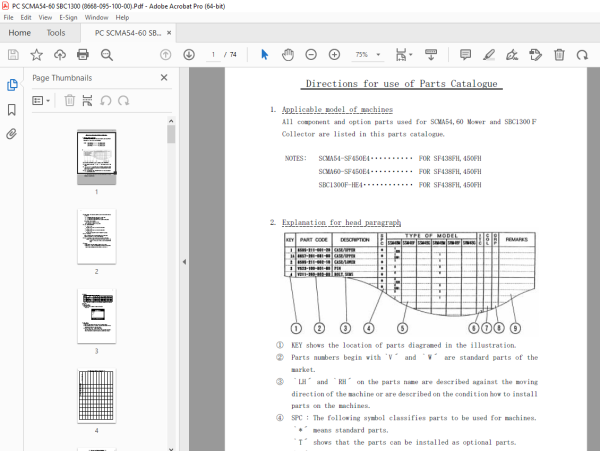Select the page 1 thumbnail
The width and height of the screenshot is (600, 451).
point(96,157)
